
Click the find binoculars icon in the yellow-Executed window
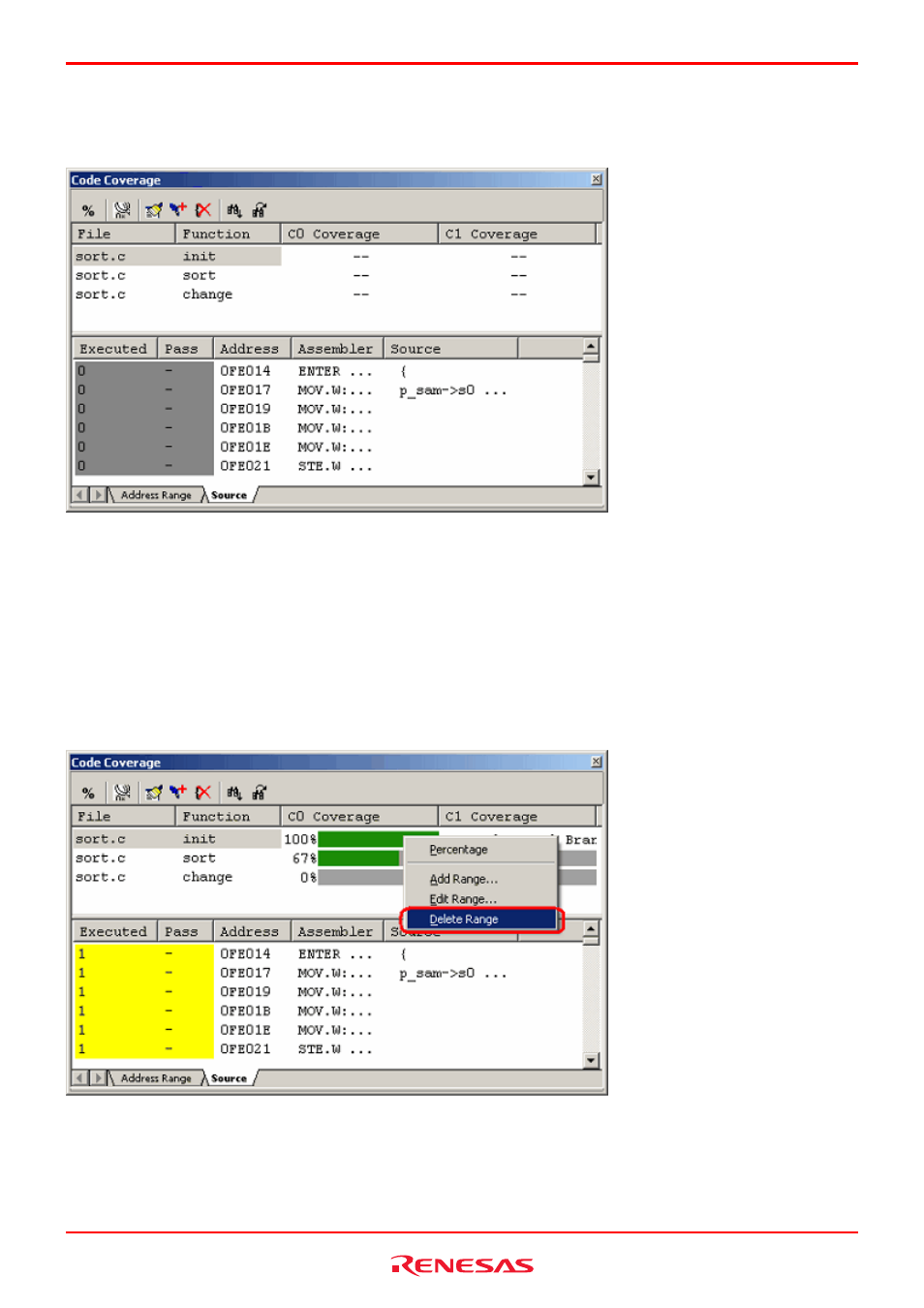click(x=233, y=793)
